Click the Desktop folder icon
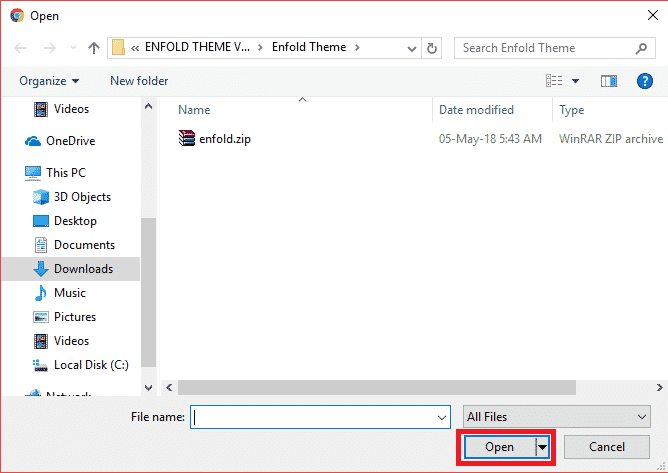 click(x=41, y=221)
